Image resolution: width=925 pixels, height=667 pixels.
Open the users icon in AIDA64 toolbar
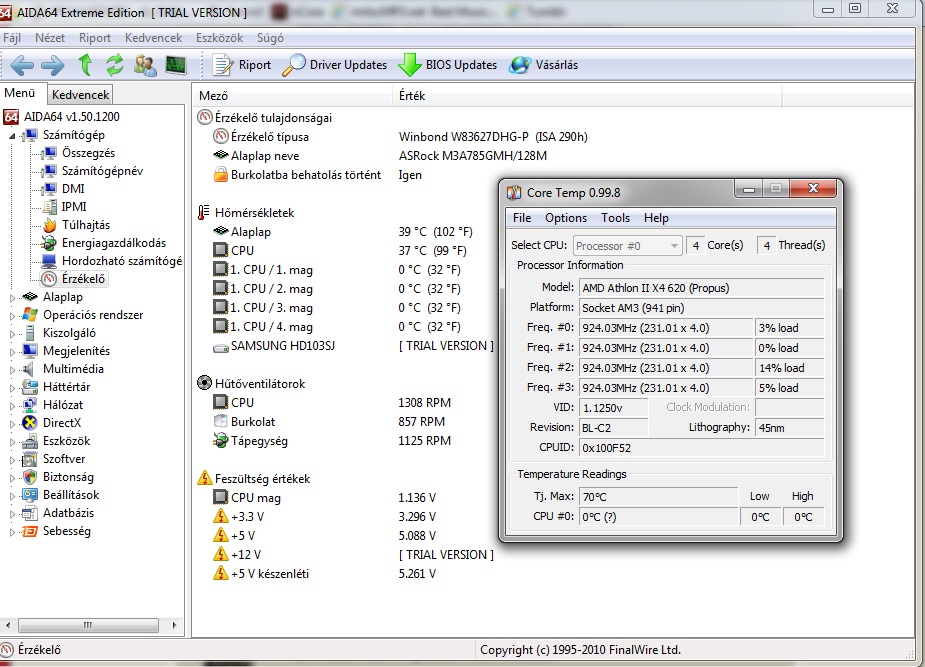click(145, 65)
